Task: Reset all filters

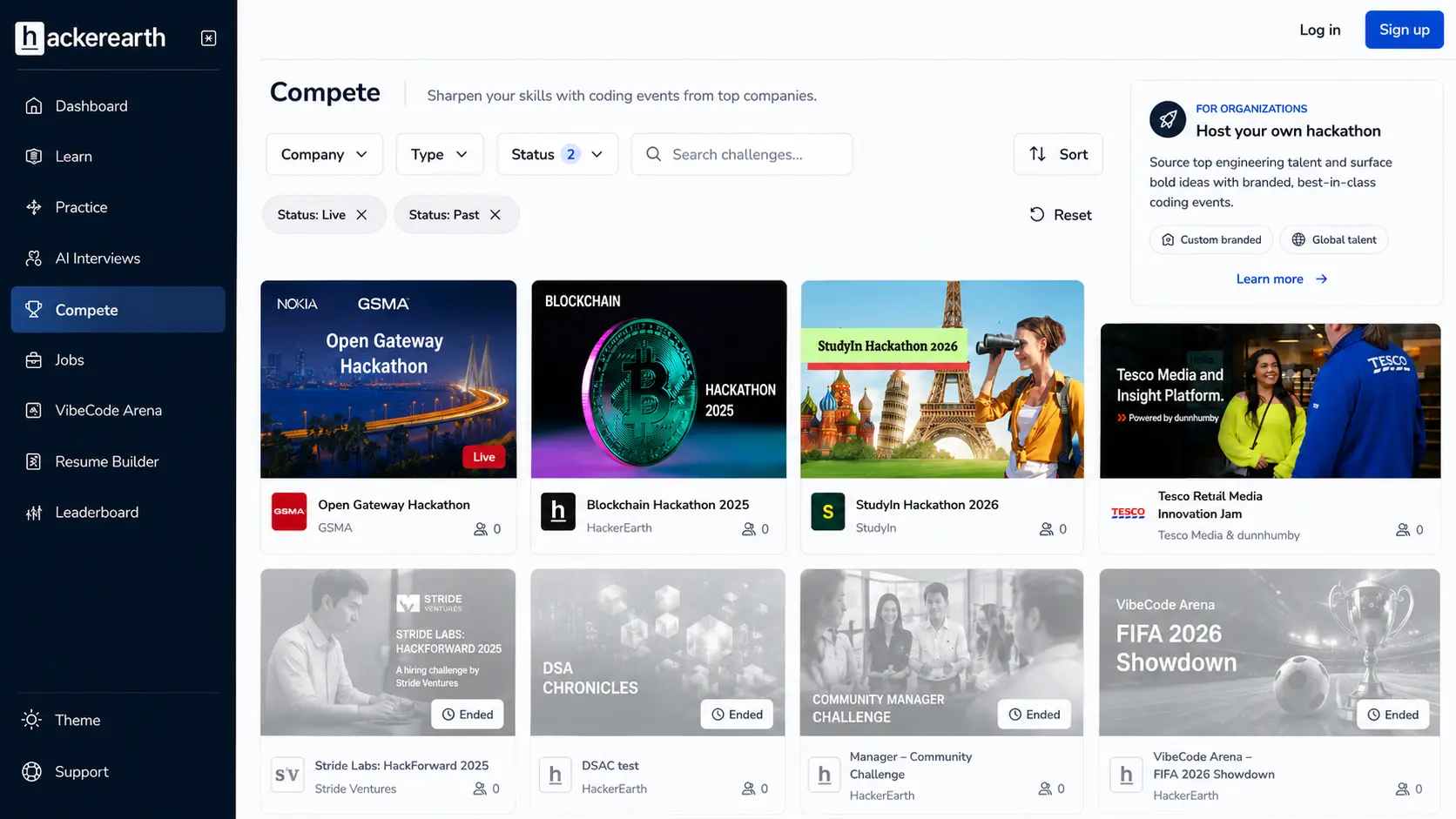Action: pos(1061,215)
